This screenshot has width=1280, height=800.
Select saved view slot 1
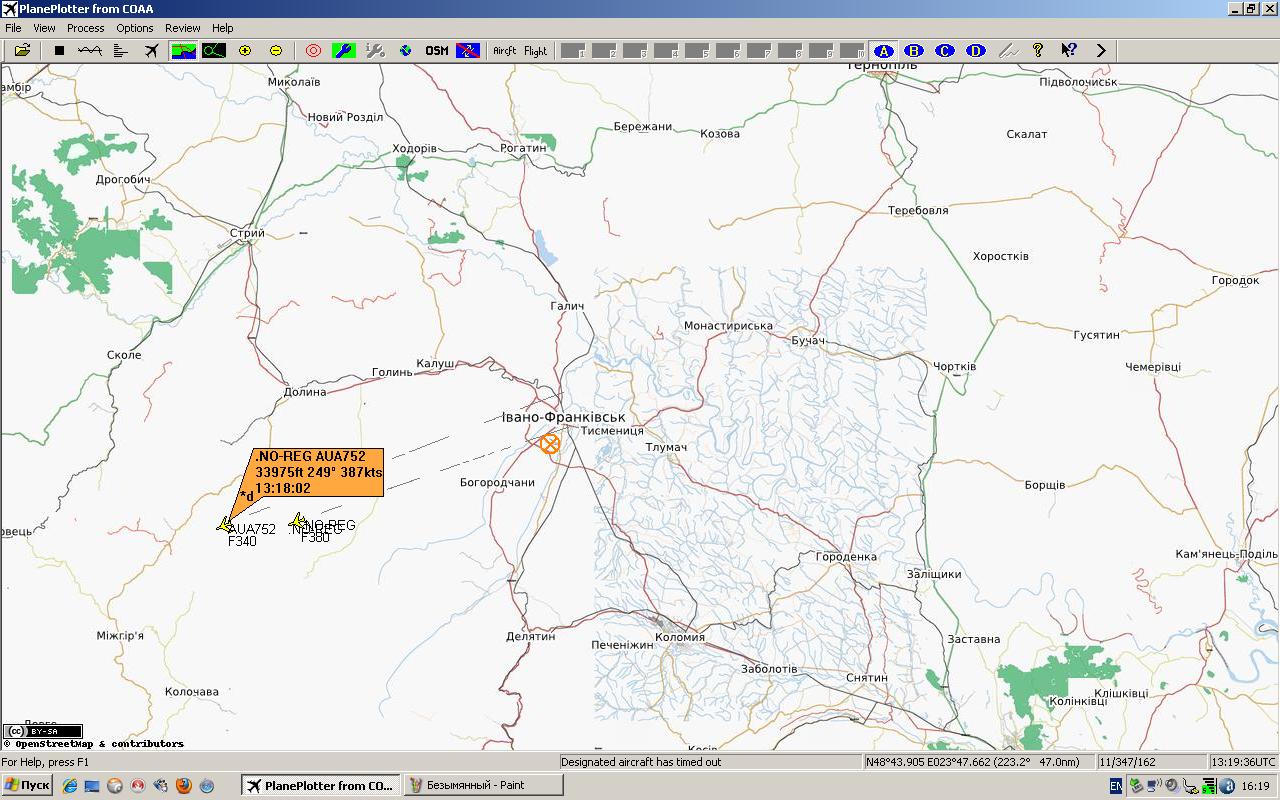573,50
